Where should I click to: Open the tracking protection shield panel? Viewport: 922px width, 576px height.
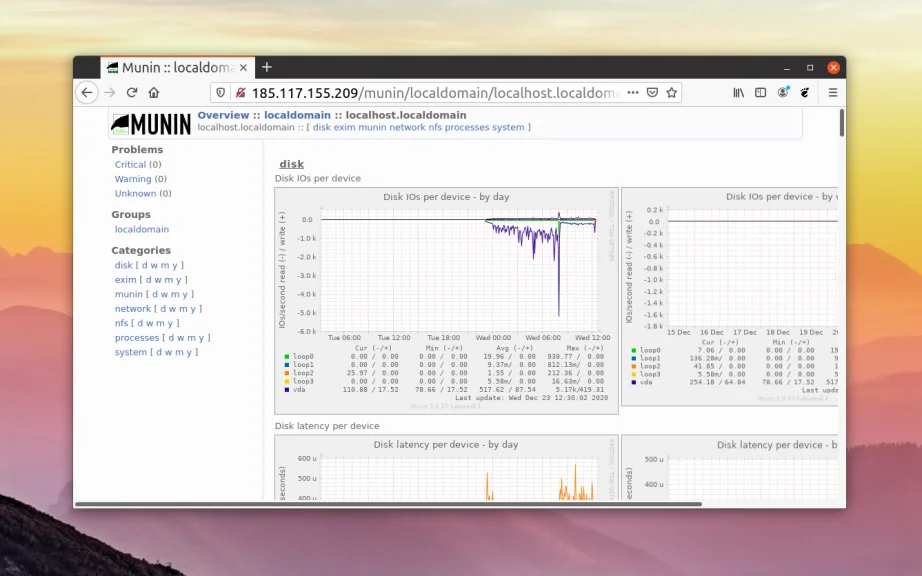pos(220,91)
